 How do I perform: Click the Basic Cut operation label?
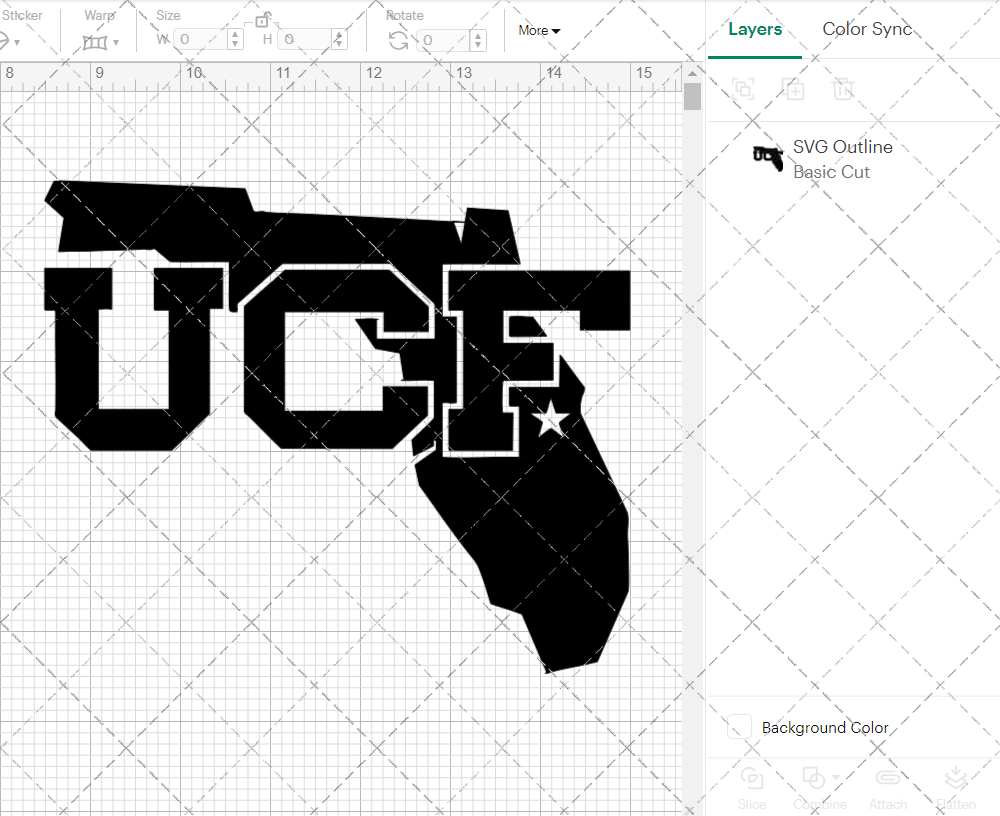[831, 172]
